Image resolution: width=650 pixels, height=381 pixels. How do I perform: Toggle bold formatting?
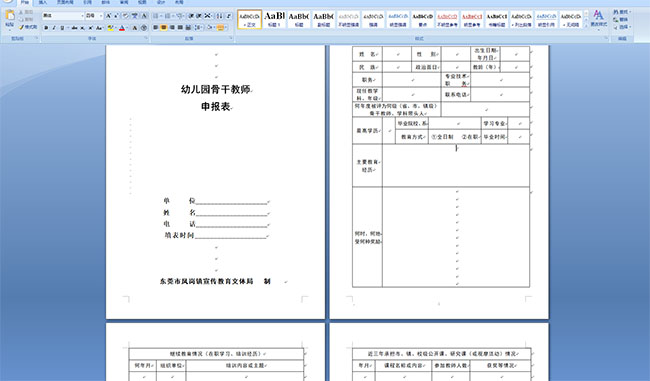(46, 28)
